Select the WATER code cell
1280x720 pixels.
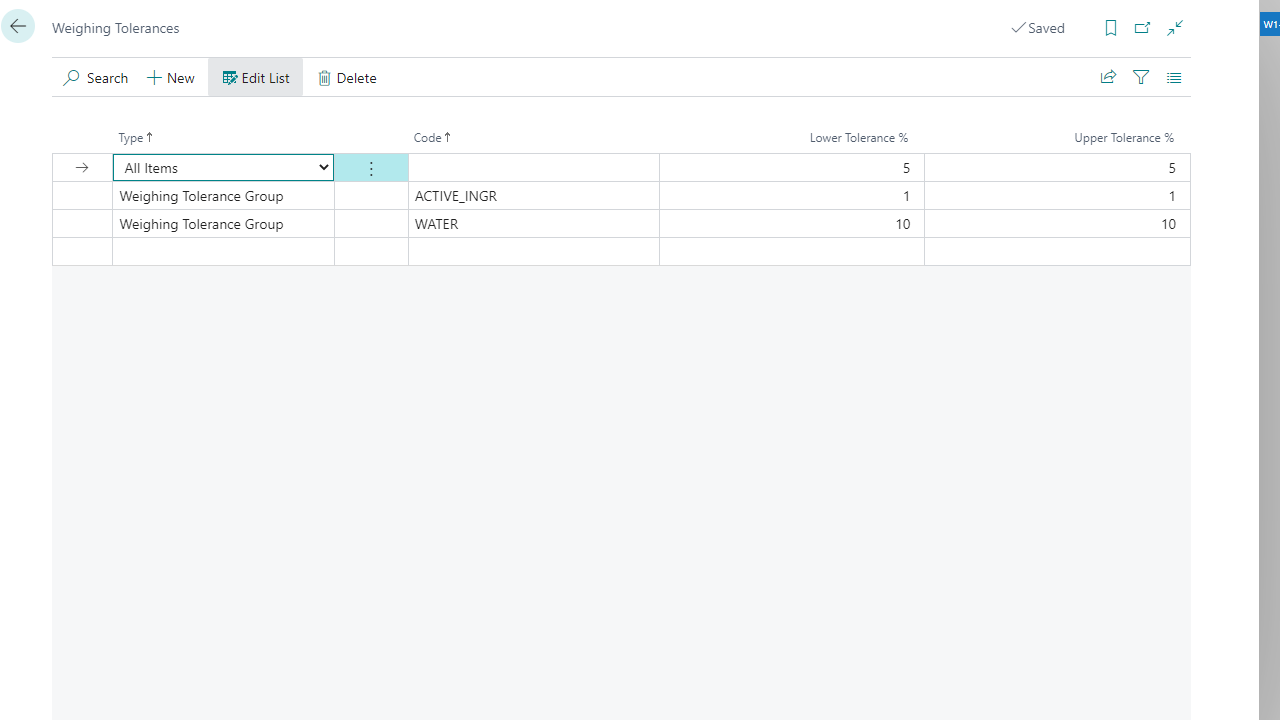coord(533,224)
